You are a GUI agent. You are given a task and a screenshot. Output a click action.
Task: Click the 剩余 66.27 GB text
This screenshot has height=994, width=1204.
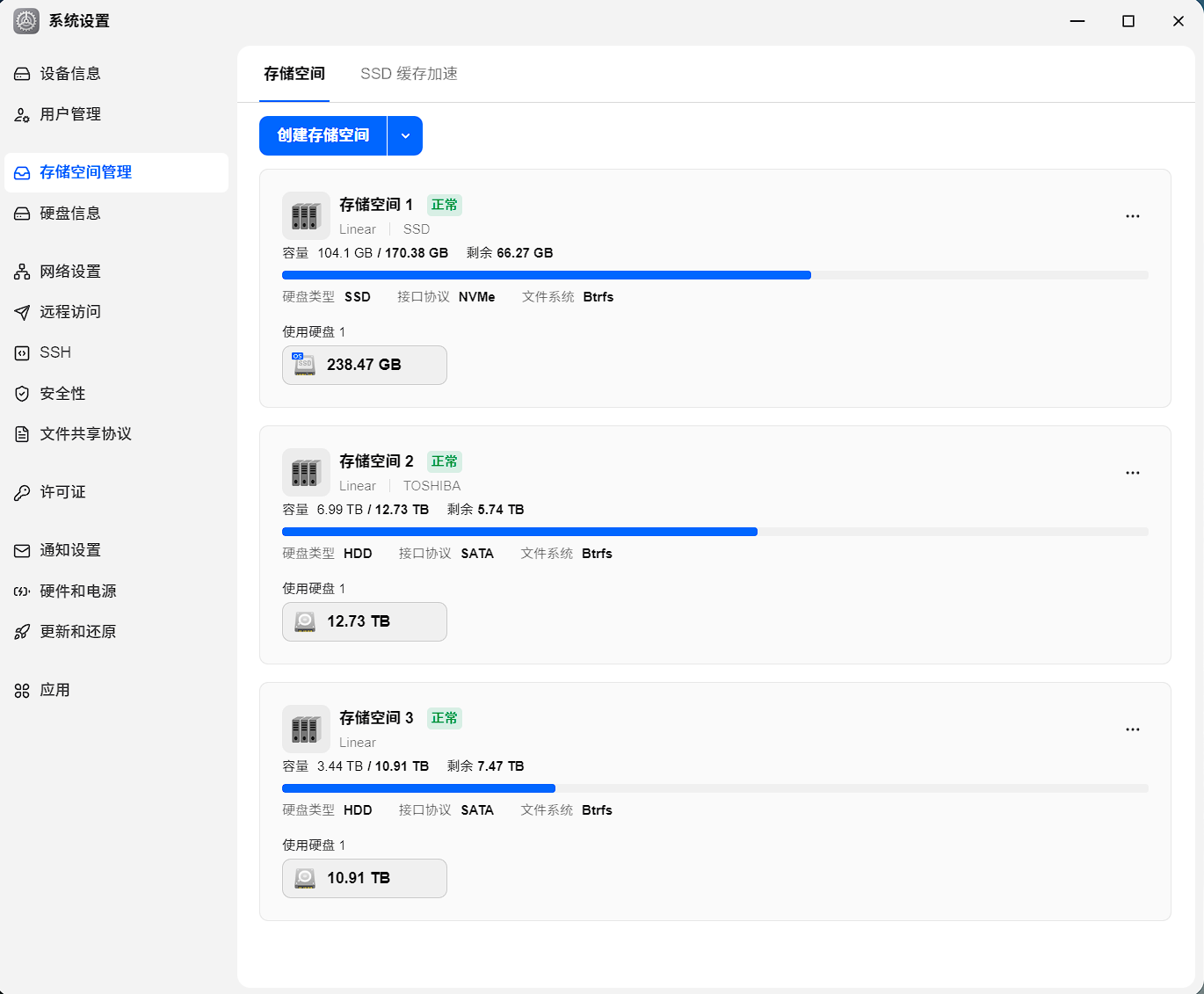coord(510,253)
